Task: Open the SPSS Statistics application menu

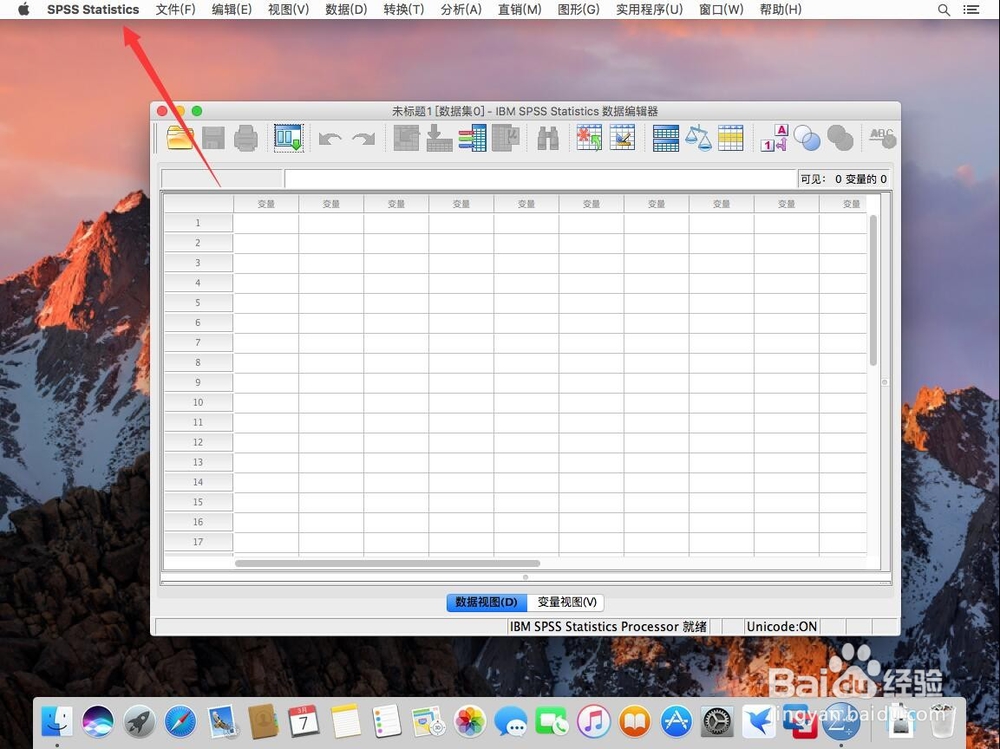Action: 93,10
